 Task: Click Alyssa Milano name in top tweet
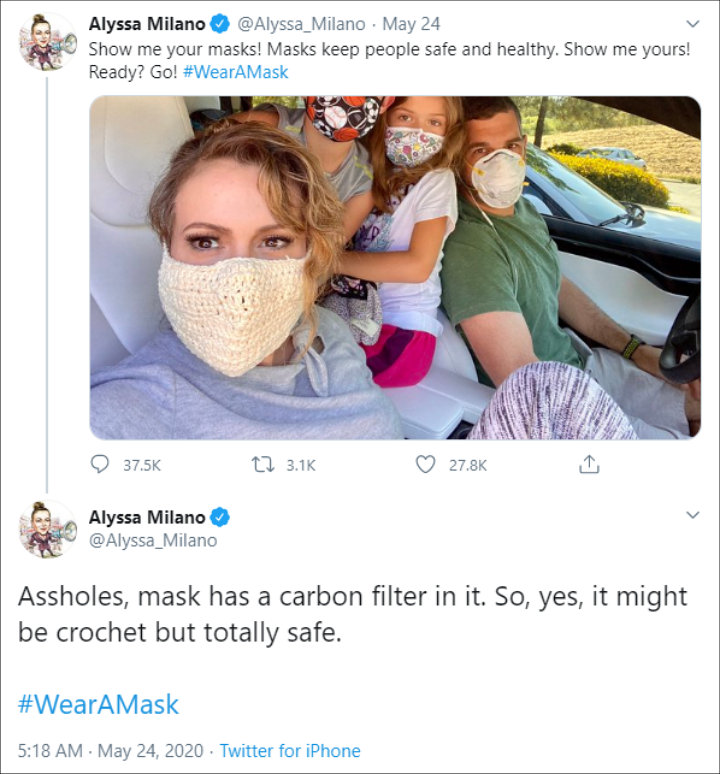coord(147,23)
